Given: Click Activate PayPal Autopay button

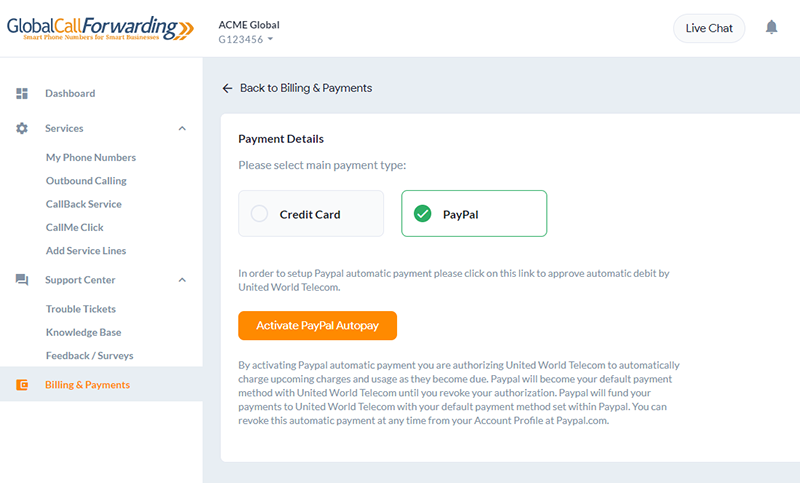Looking at the screenshot, I should pyautogui.click(x=317, y=325).
